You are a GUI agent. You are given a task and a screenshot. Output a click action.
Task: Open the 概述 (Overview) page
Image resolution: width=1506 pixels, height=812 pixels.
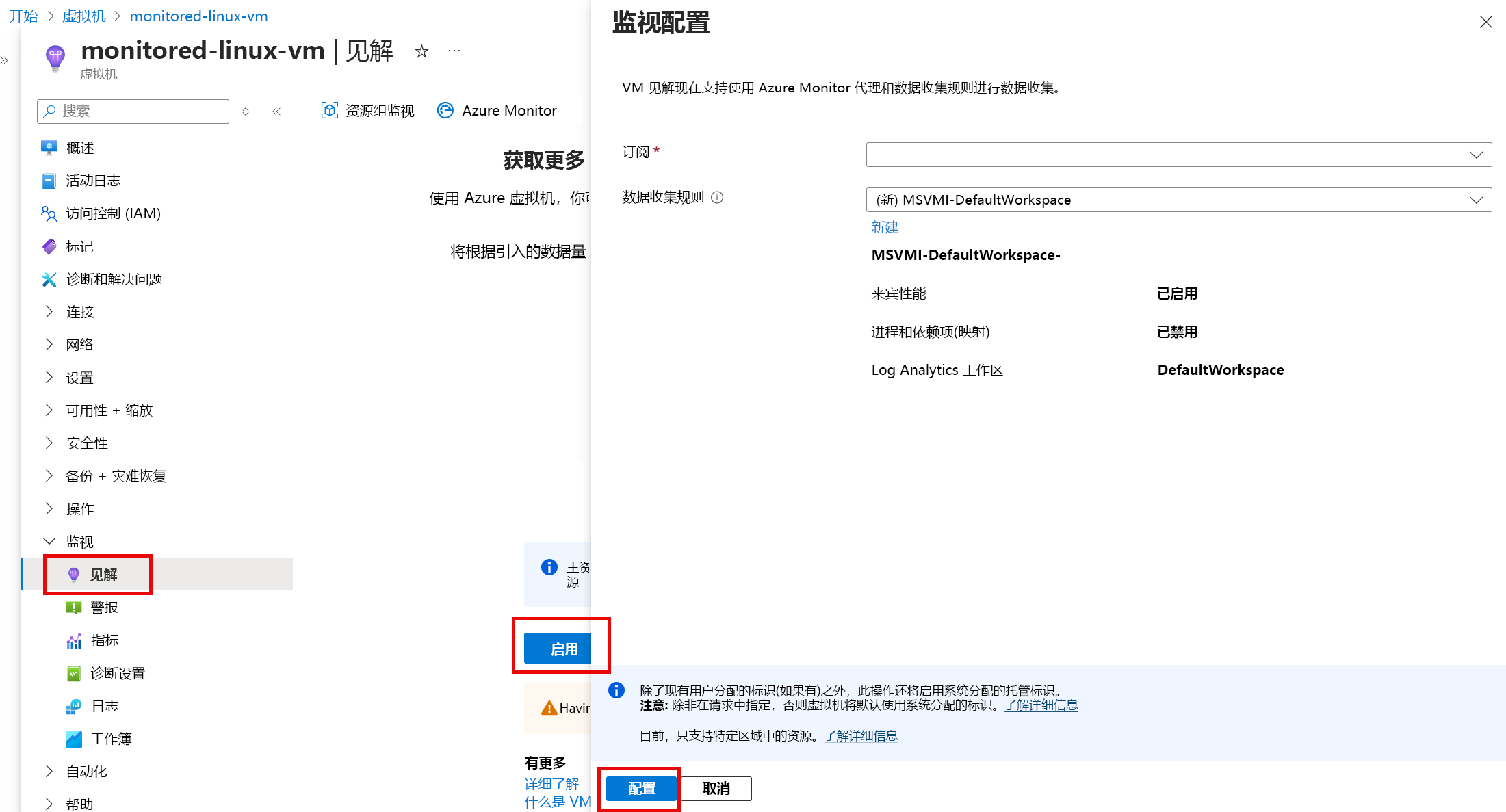pyautogui.click(x=80, y=147)
